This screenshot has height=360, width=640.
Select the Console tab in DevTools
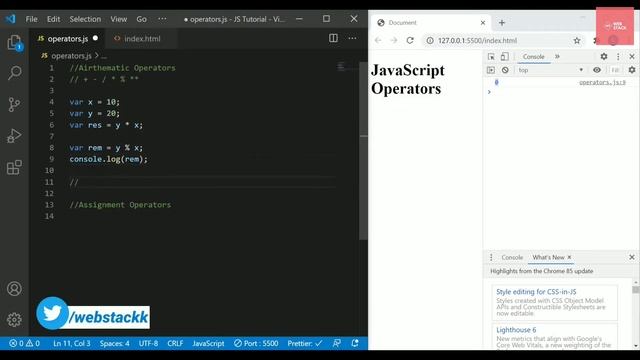(x=533, y=57)
